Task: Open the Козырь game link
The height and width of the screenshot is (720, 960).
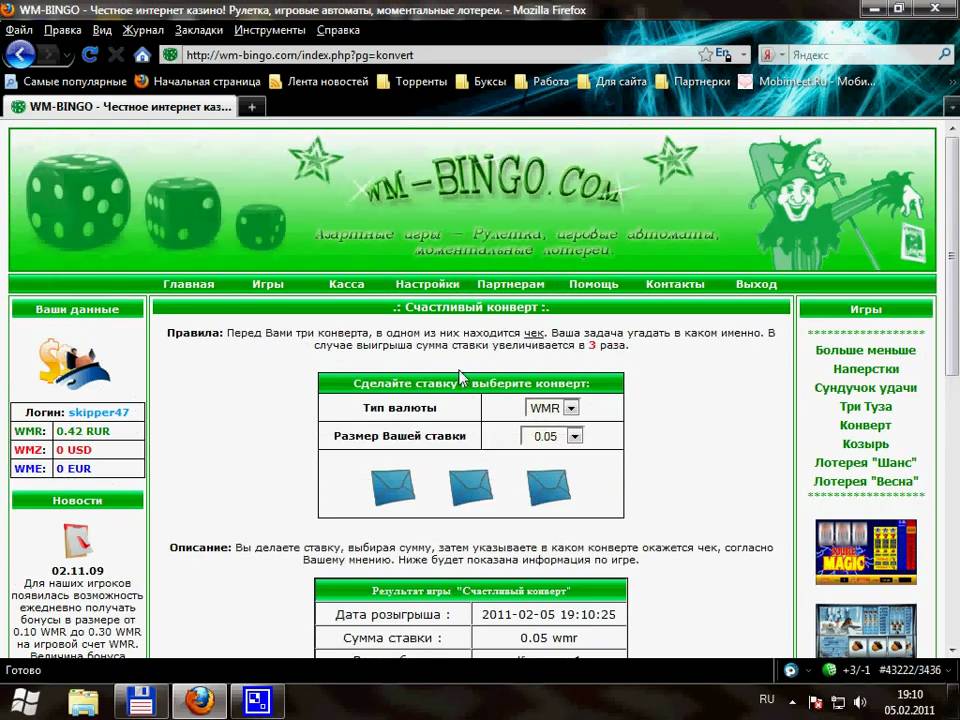Action: click(865, 444)
